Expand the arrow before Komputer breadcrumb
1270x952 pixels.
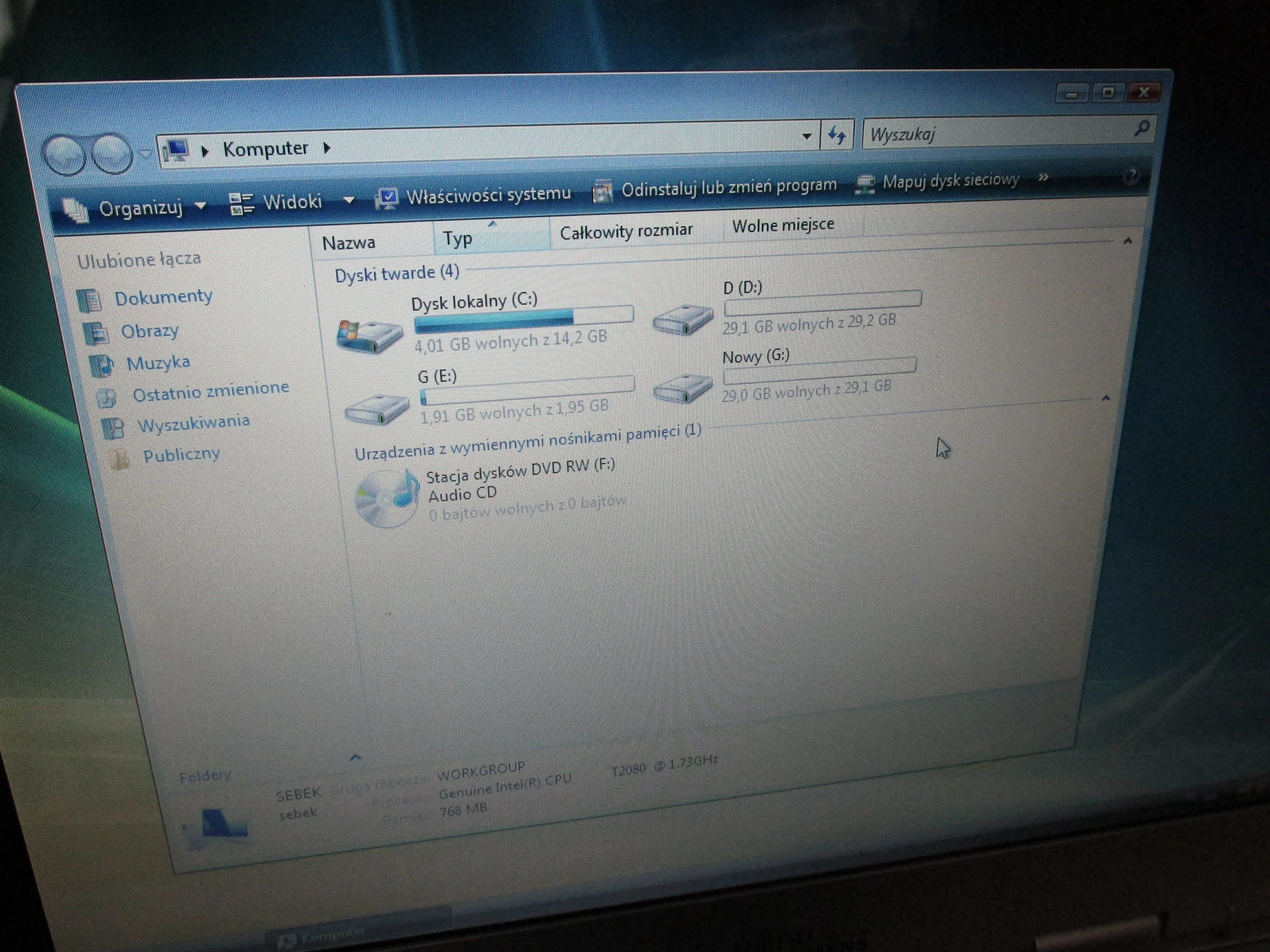[x=206, y=152]
